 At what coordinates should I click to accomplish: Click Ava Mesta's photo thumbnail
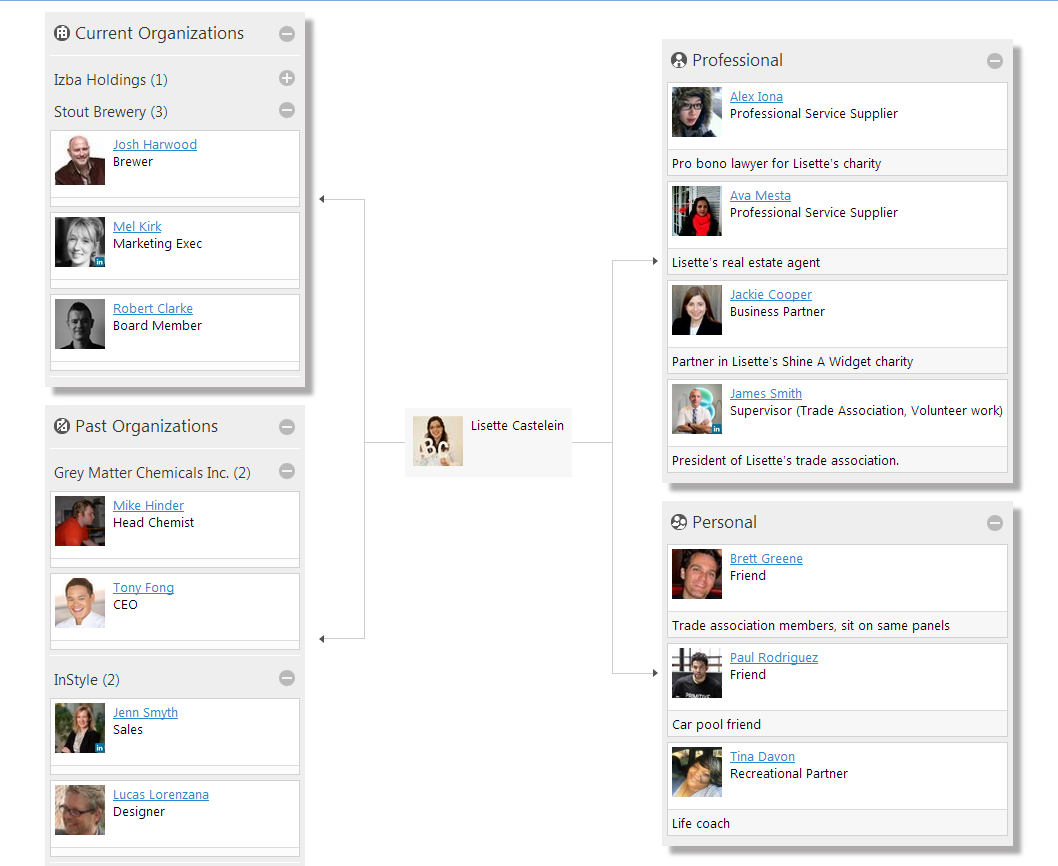[697, 211]
